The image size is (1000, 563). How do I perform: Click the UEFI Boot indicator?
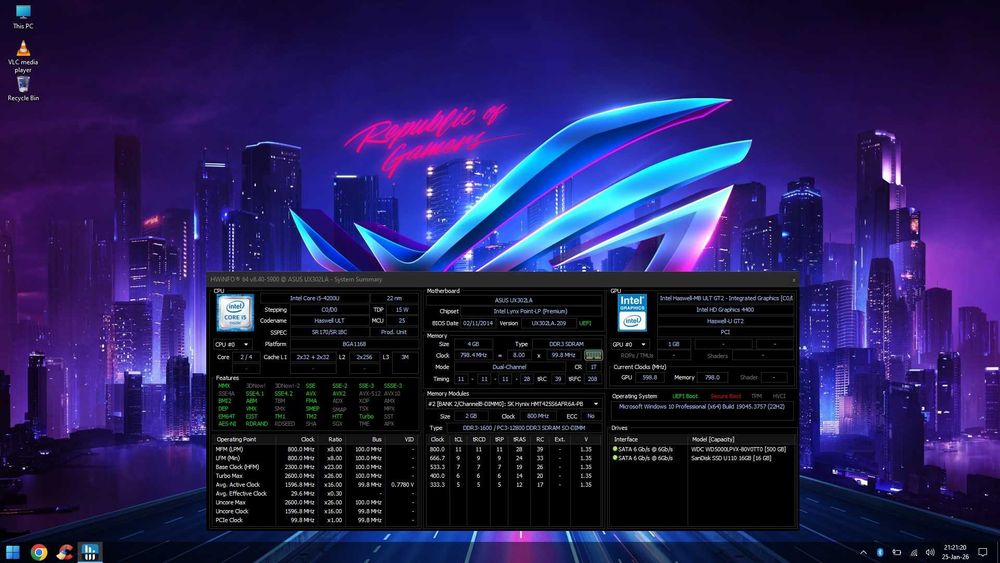685,396
